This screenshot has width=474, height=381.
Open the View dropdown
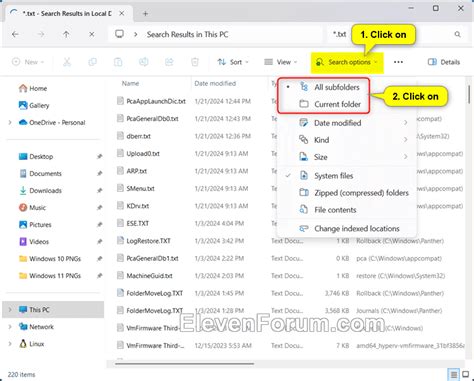click(280, 62)
